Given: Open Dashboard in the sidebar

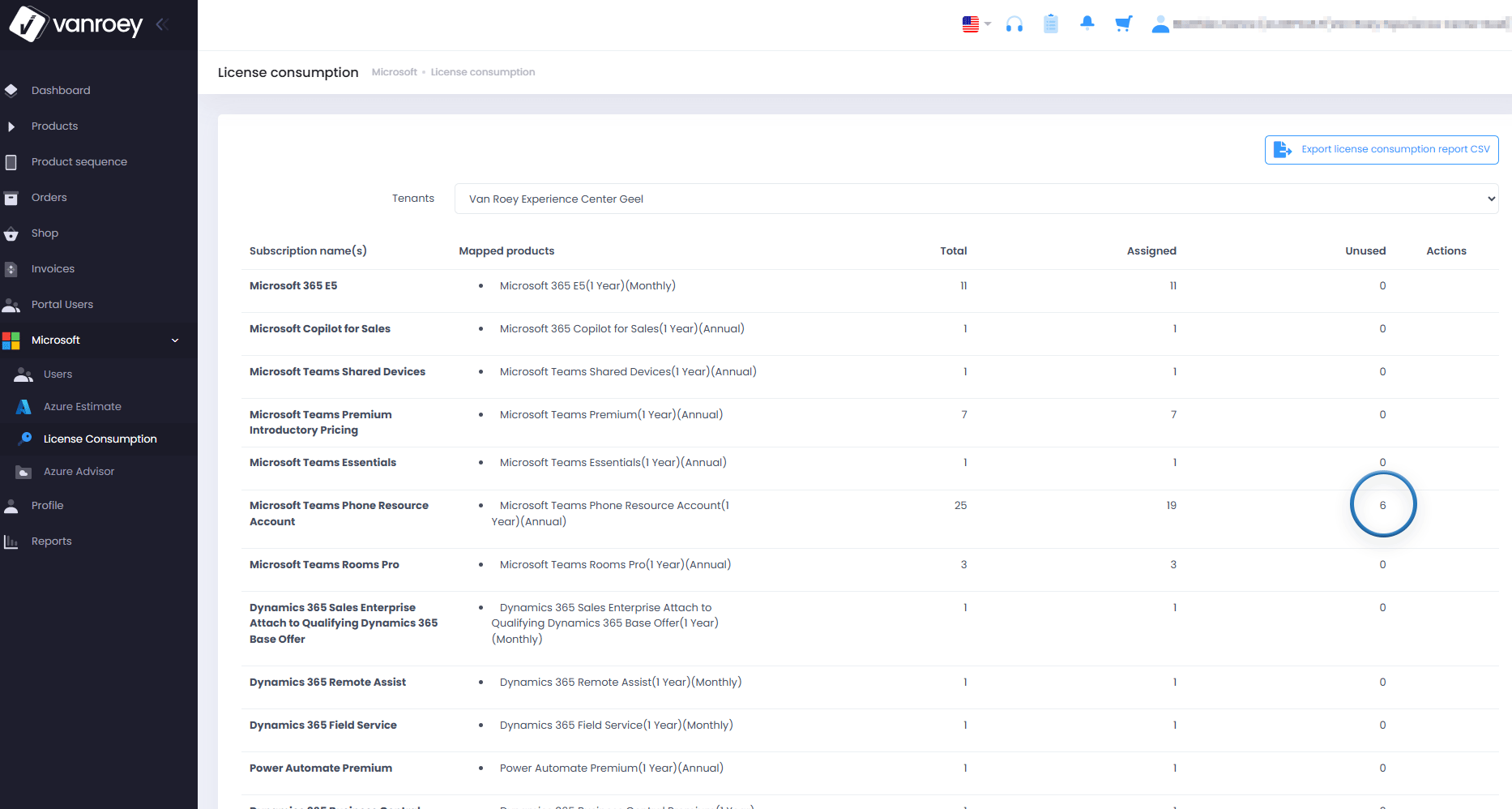Looking at the screenshot, I should pos(61,90).
